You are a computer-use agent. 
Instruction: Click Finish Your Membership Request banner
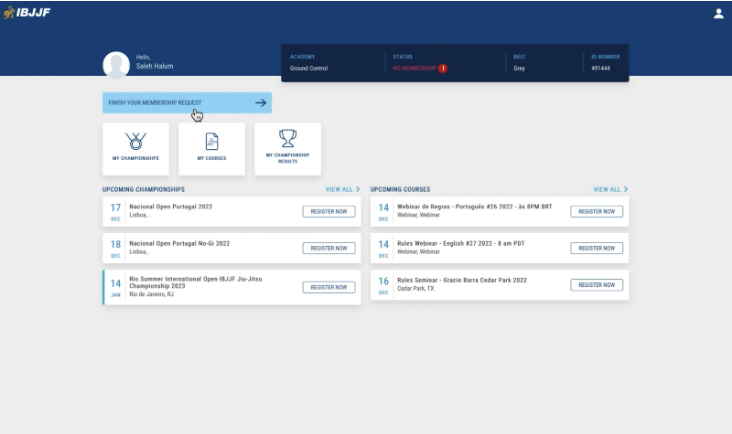coord(187,102)
